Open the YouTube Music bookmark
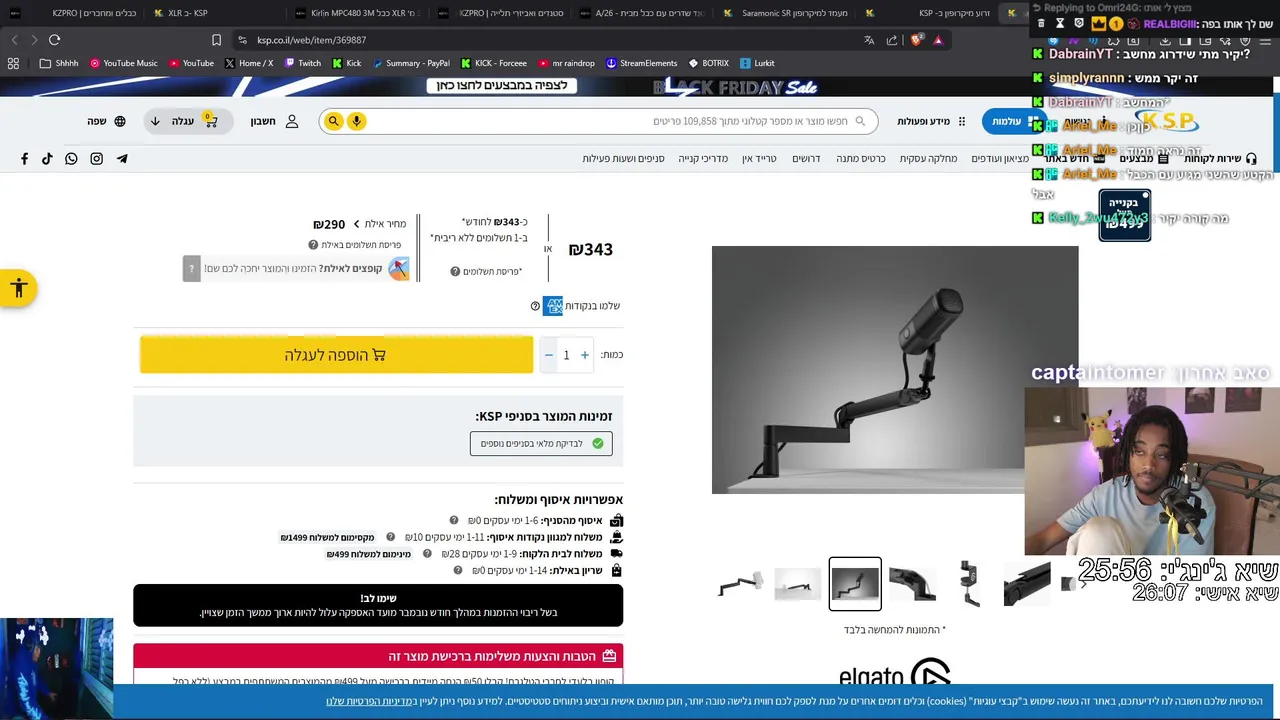The height and width of the screenshot is (720, 1280). (x=124, y=63)
